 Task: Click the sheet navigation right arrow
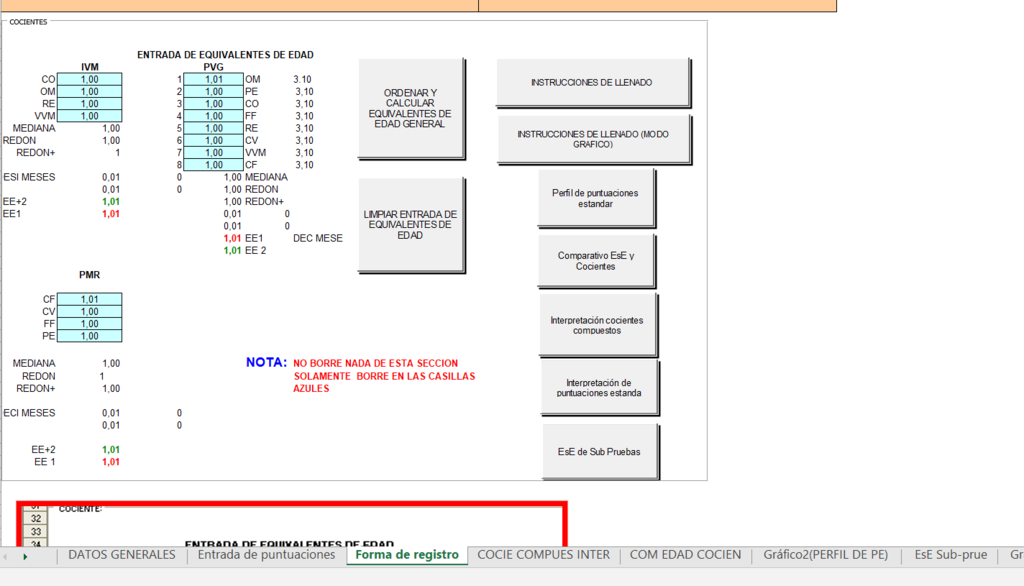click(24, 554)
